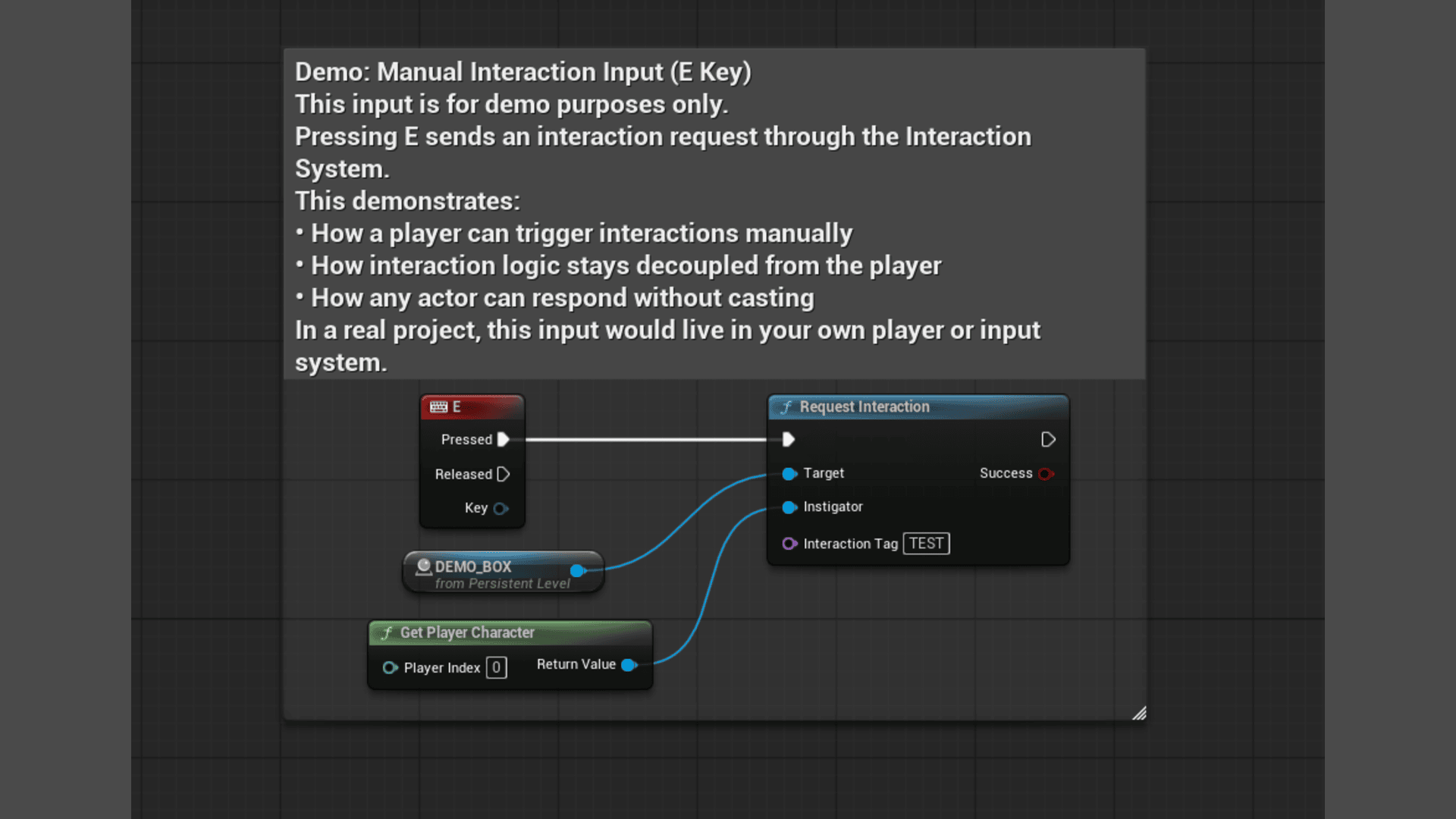Screen dimensions: 1456x819
Task: Click the Player Index value field
Action: [x=496, y=668]
